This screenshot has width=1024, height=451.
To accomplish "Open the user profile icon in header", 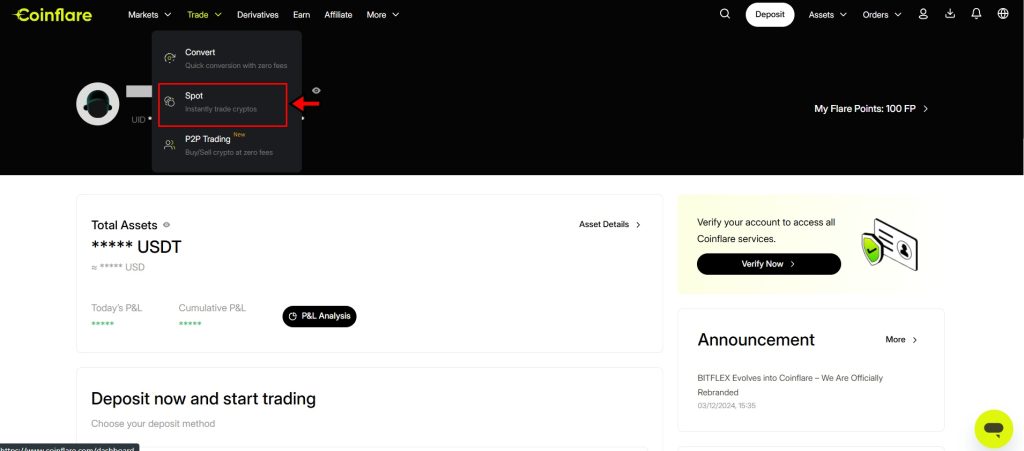I will coord(923,14).
